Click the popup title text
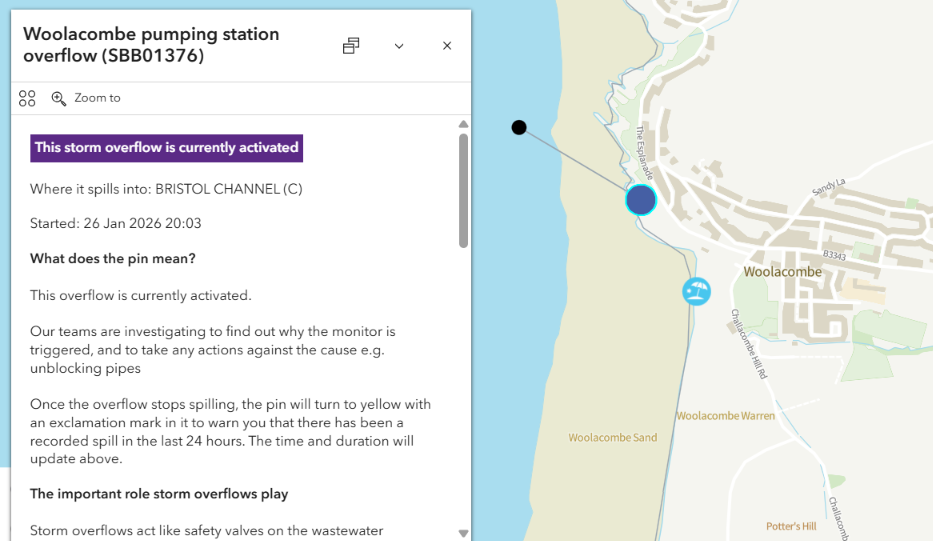The image size is (933, 541). [x=151, y=45]
